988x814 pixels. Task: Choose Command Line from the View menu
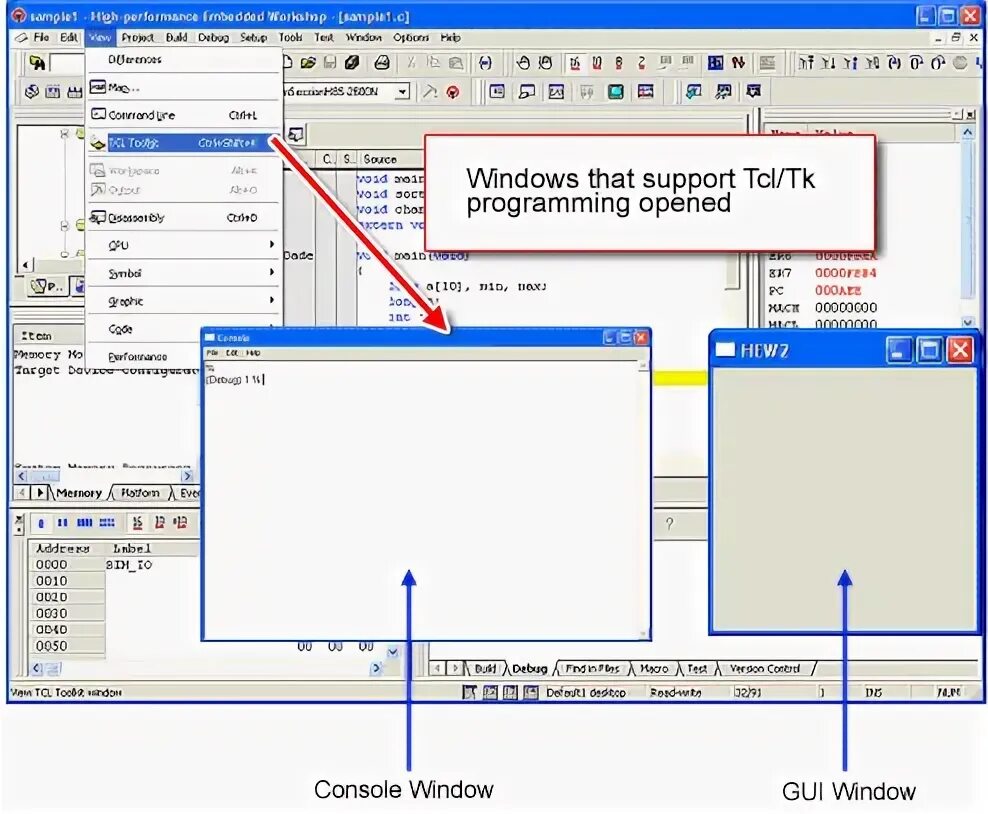point(183,115)
